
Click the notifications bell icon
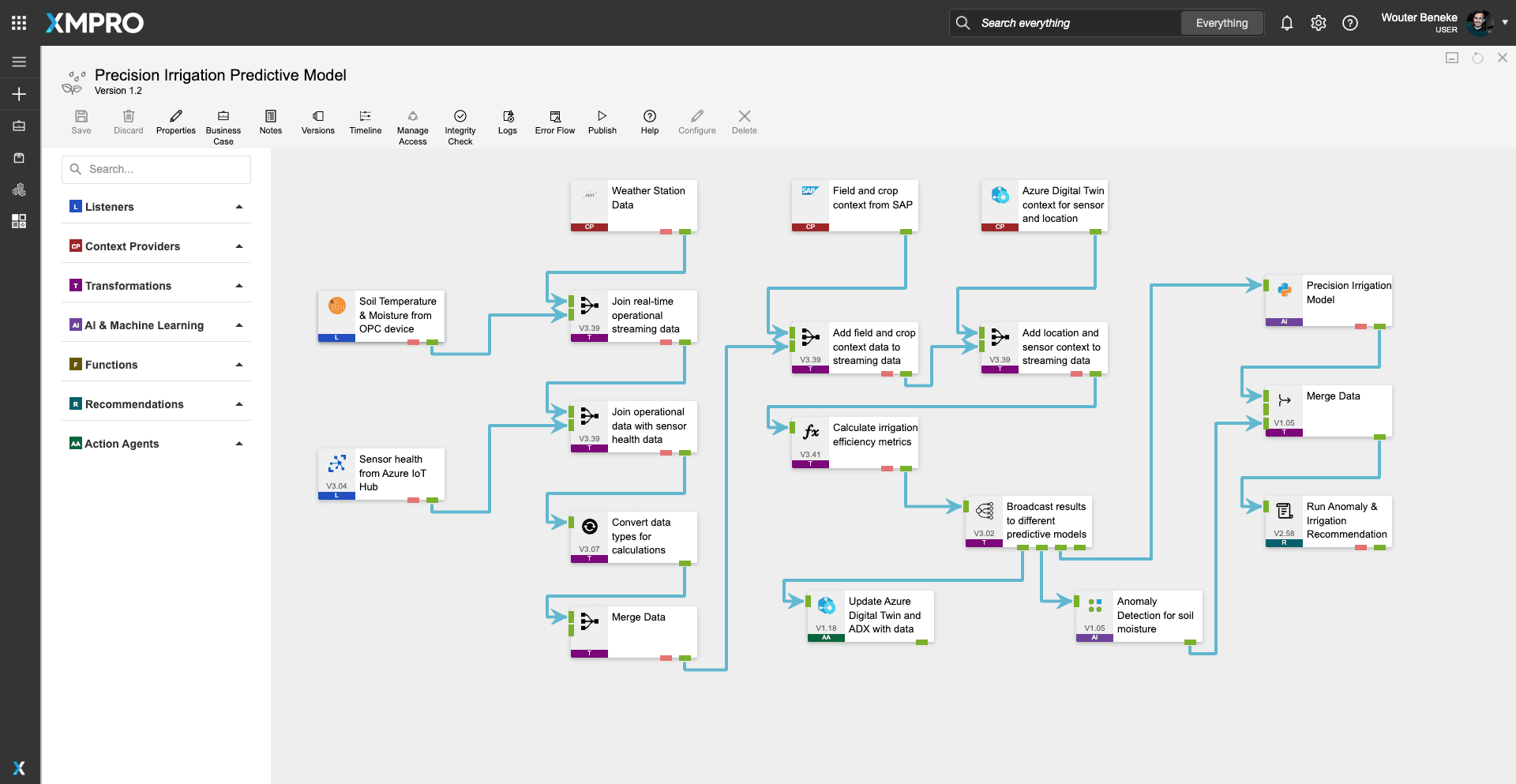(1286, 23)
